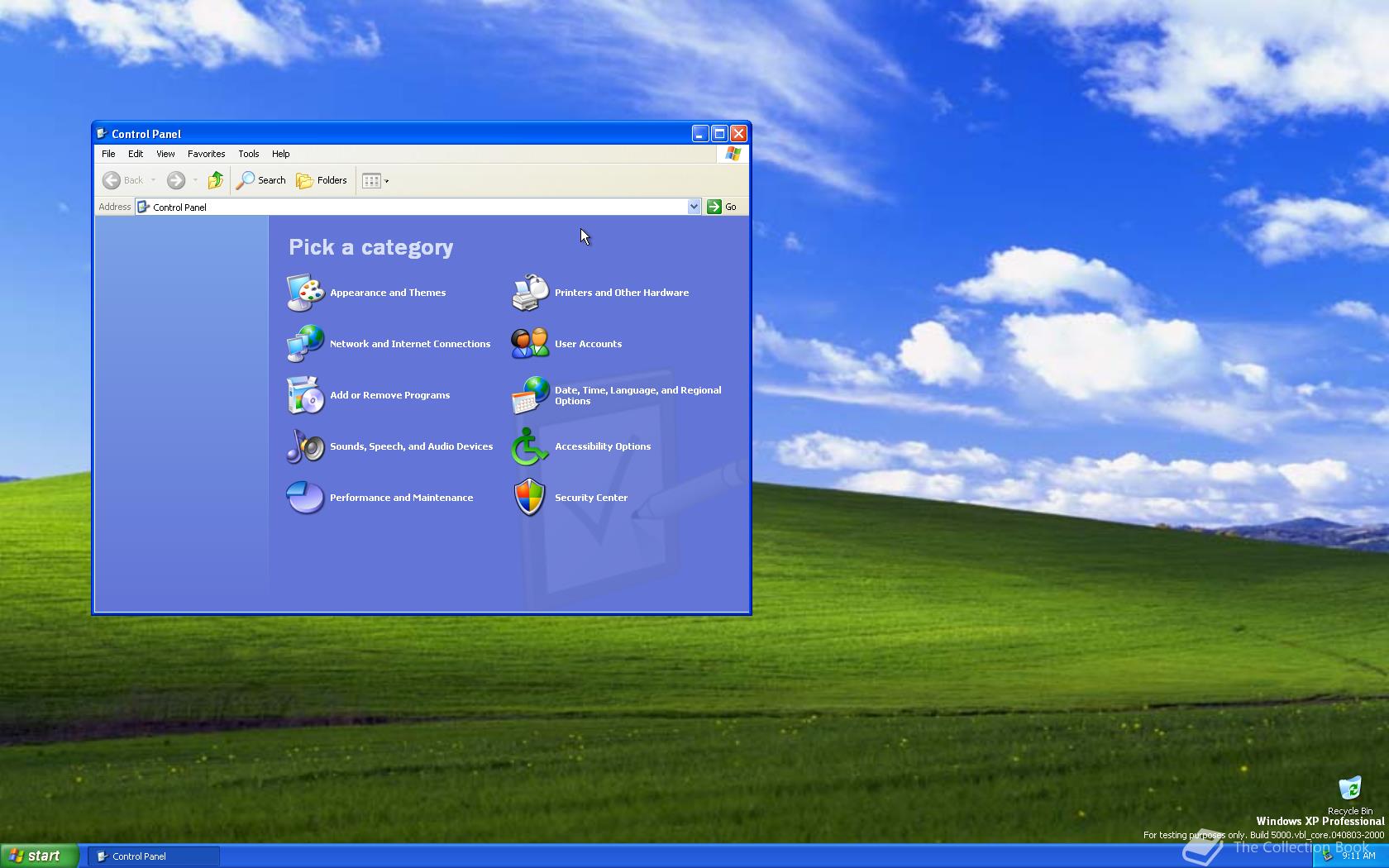
Task: Click the Go button beside the address bar
Action: click(723, 207)
